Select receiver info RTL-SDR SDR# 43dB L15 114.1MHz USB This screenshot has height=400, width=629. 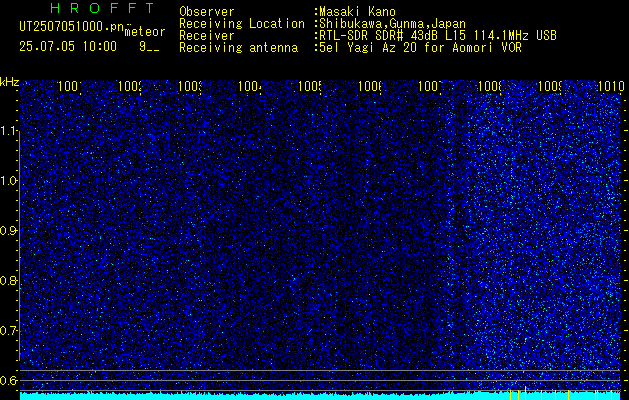pos(438,36)
